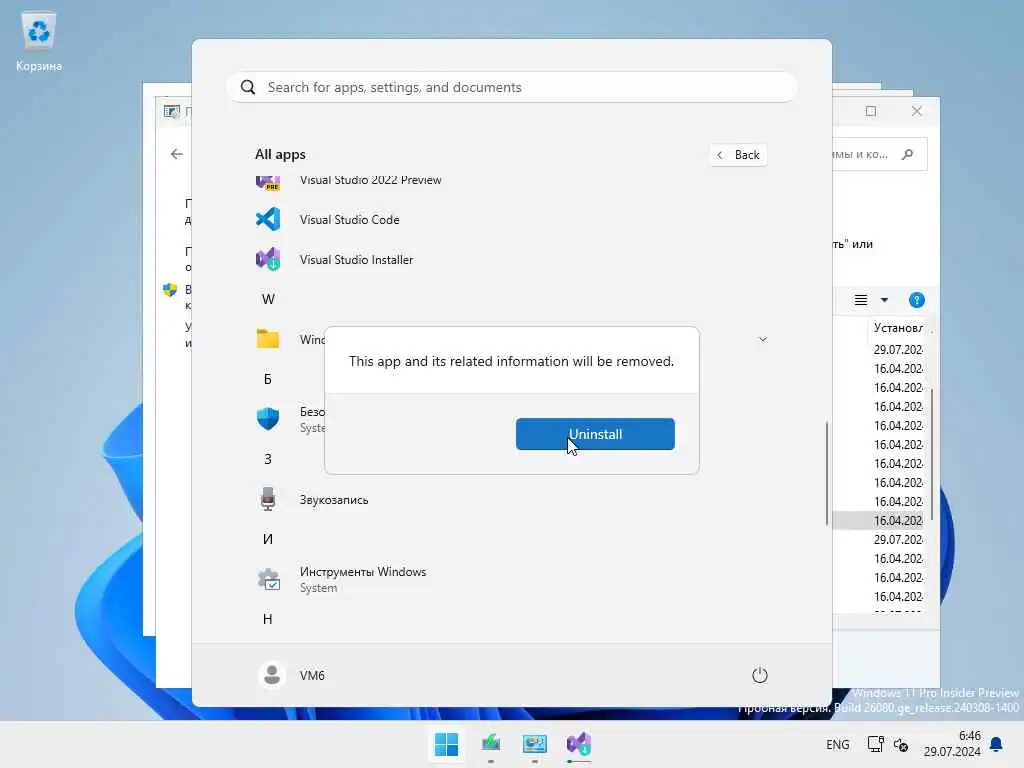Open Visual Studio Installer taskbar icon
The width and height of the screenshot is (1024, 768).
pyautogui.click(x=579, y=744)
